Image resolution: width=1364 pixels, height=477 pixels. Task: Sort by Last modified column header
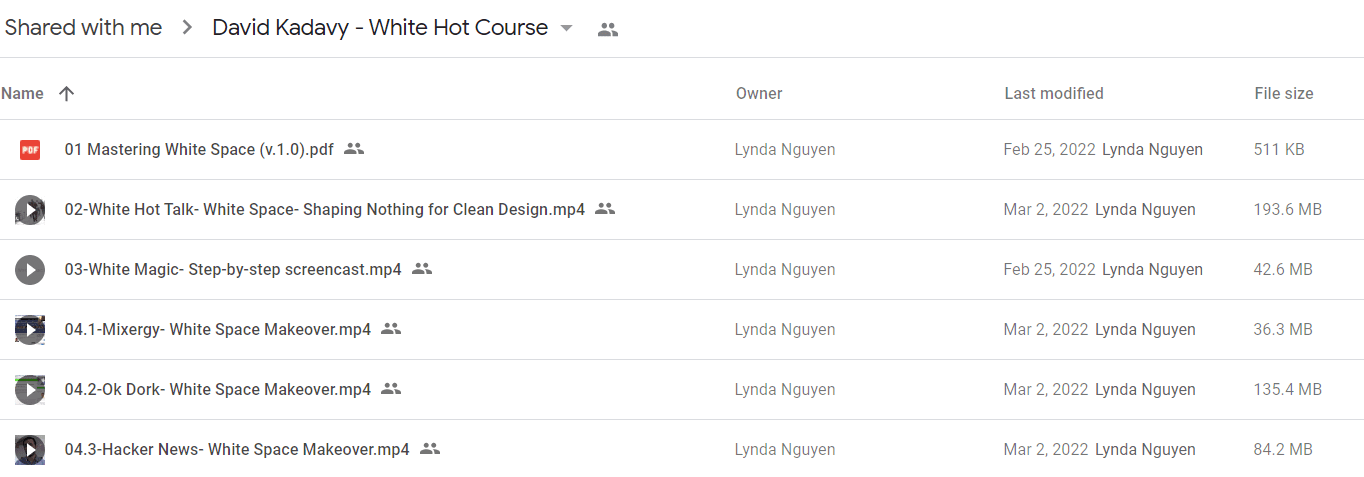click(1054, 93)
